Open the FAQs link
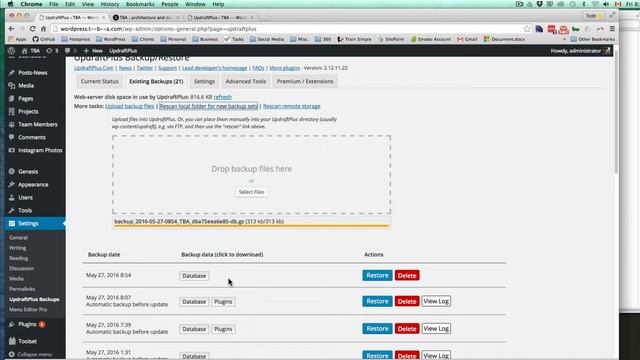Screen dimensions: 640x360 click(x=258, y=68)
